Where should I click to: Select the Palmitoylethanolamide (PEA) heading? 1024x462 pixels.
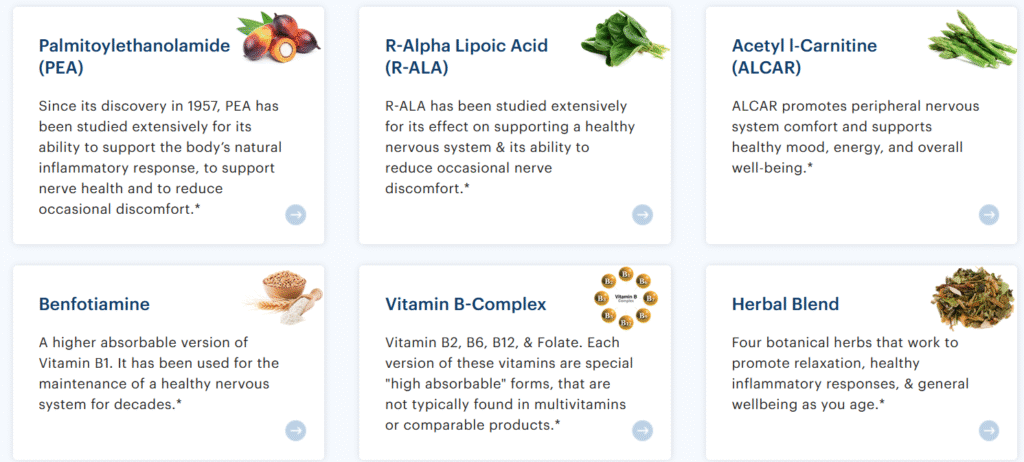pos(135,56)
